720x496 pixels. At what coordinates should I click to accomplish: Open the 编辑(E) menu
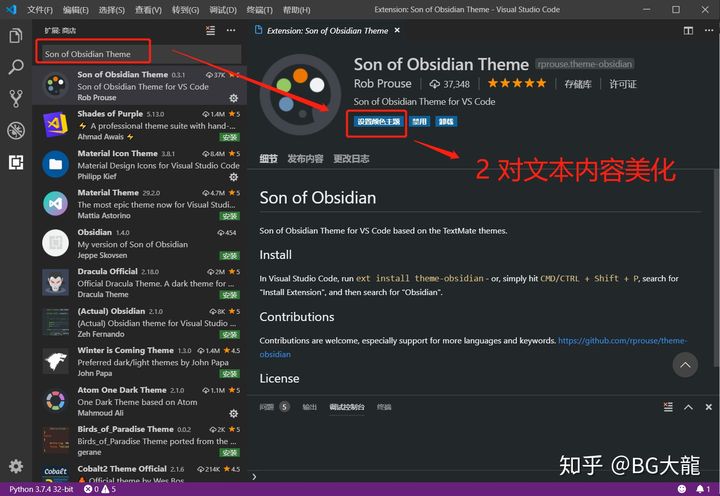click(x=76, y=10)
